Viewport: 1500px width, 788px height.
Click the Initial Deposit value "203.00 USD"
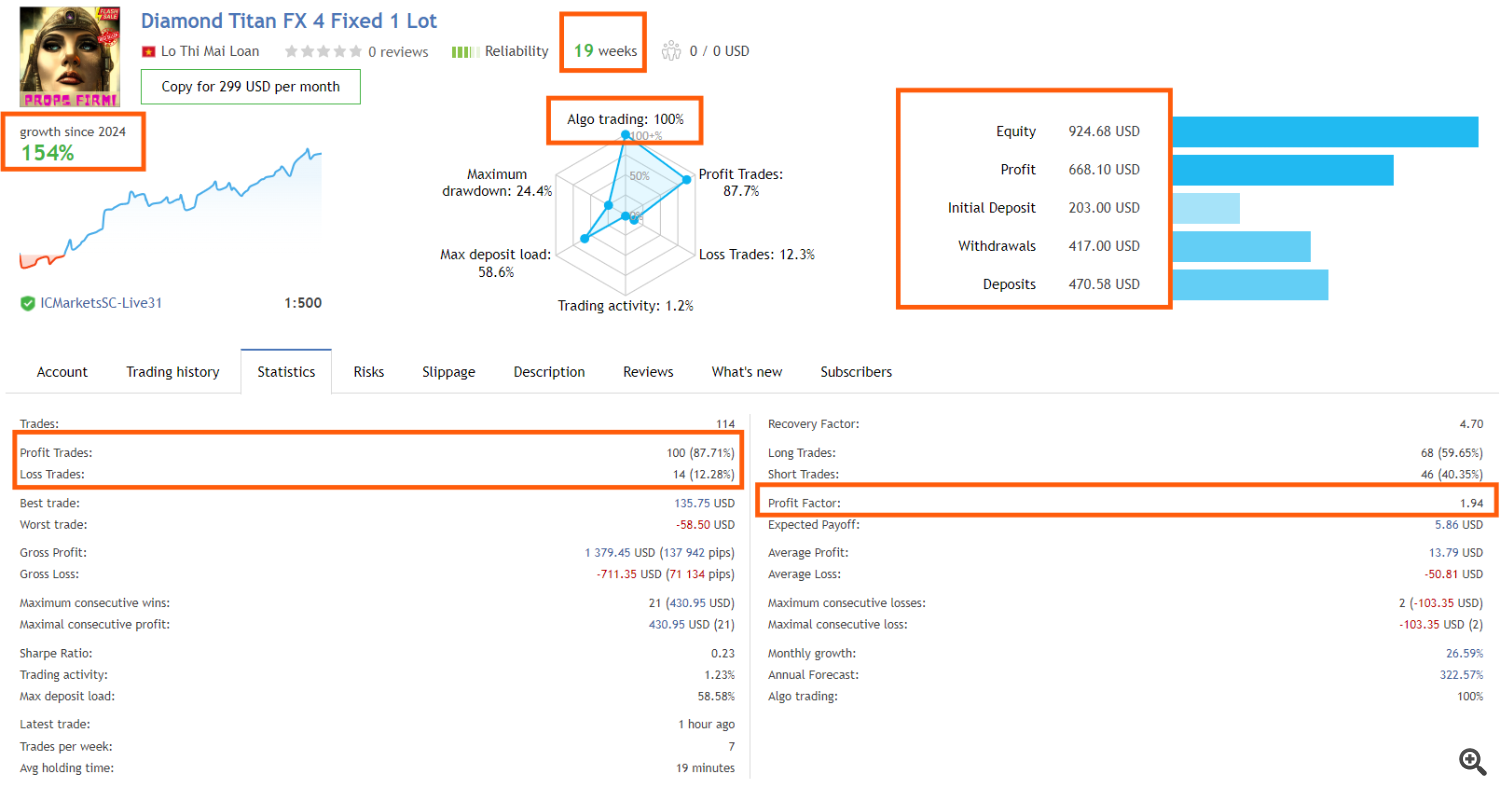(1104, 208)
